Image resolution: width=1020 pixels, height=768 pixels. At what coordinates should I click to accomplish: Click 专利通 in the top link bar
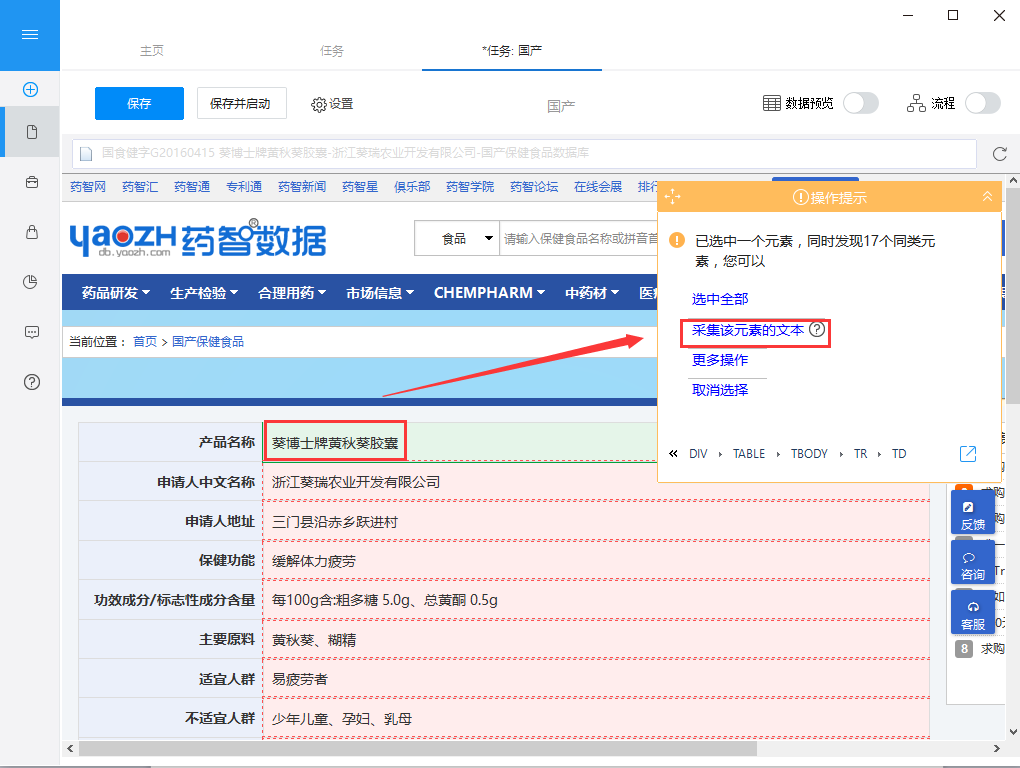(x=244, y=187)
